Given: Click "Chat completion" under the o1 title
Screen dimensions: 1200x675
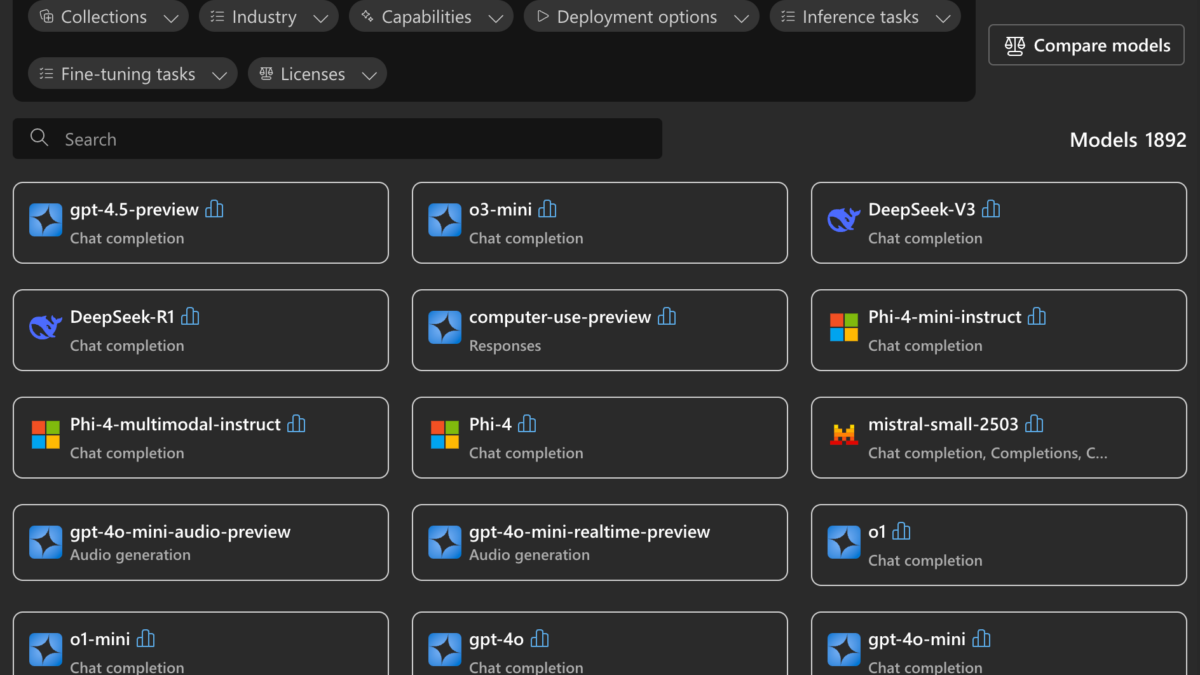Looking at the screenshot, I should pyautogui.click(x=925, y=560).
